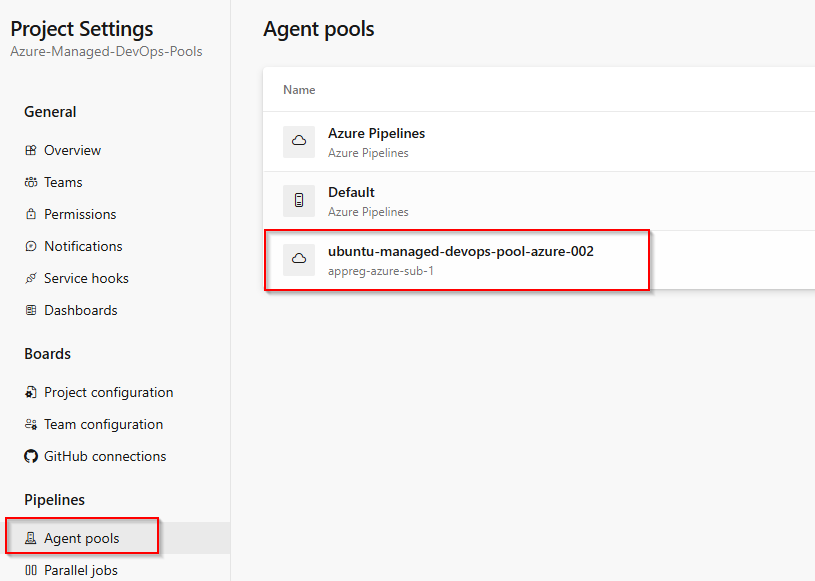Sort by the Name column header
This screenshot has height=581, width=815.
[299, 90]
